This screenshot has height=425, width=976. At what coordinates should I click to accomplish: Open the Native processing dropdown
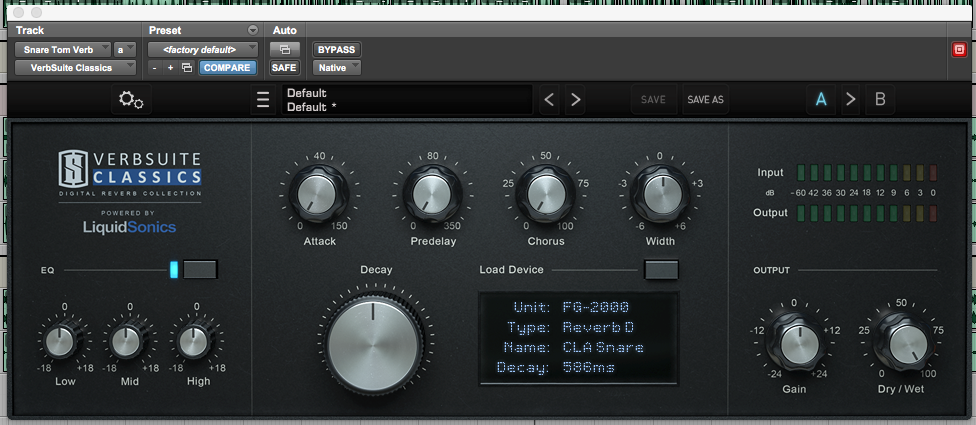(x=337, y=67)
